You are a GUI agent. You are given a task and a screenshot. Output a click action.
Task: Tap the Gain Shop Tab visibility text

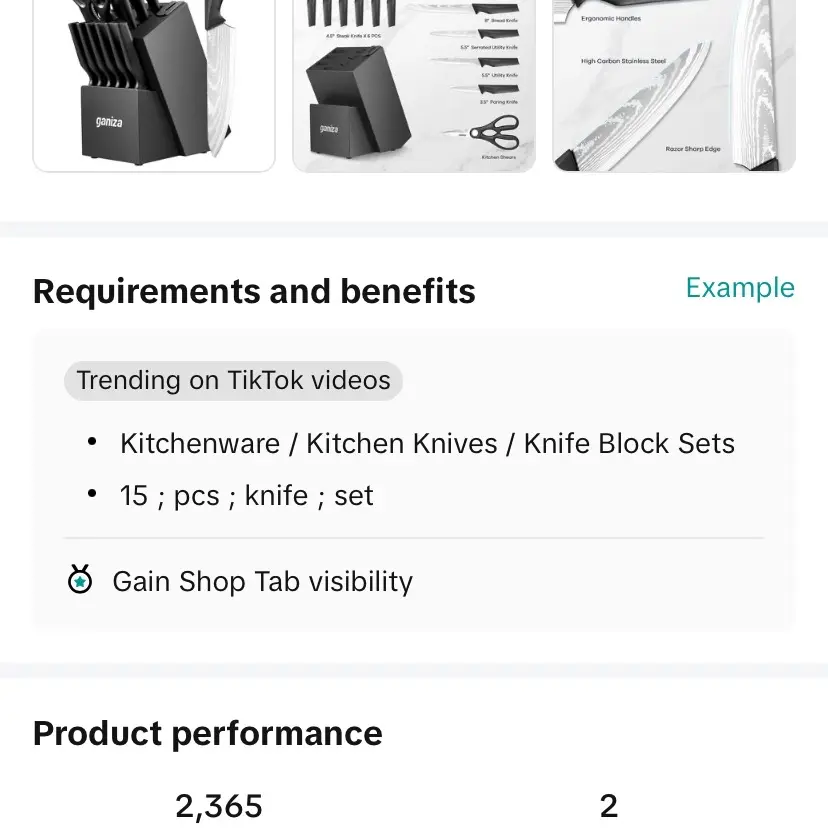(x=262, y=582)
